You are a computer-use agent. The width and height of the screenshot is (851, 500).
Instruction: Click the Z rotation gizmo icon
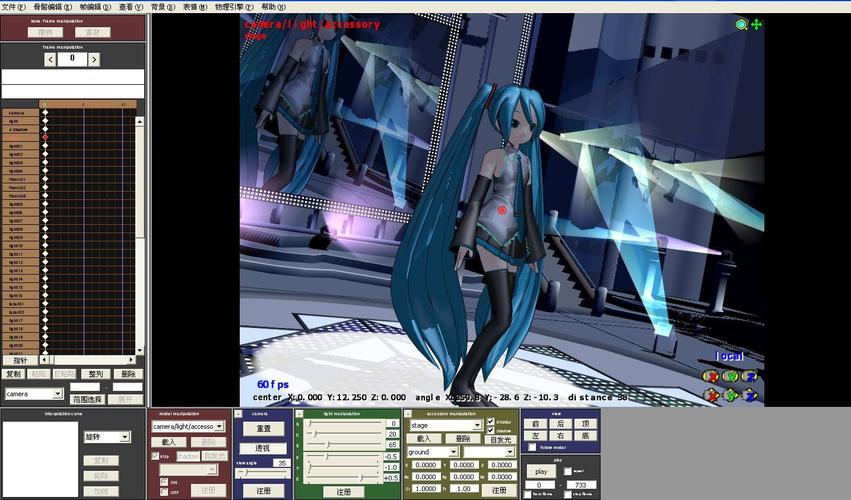[750, 376]
